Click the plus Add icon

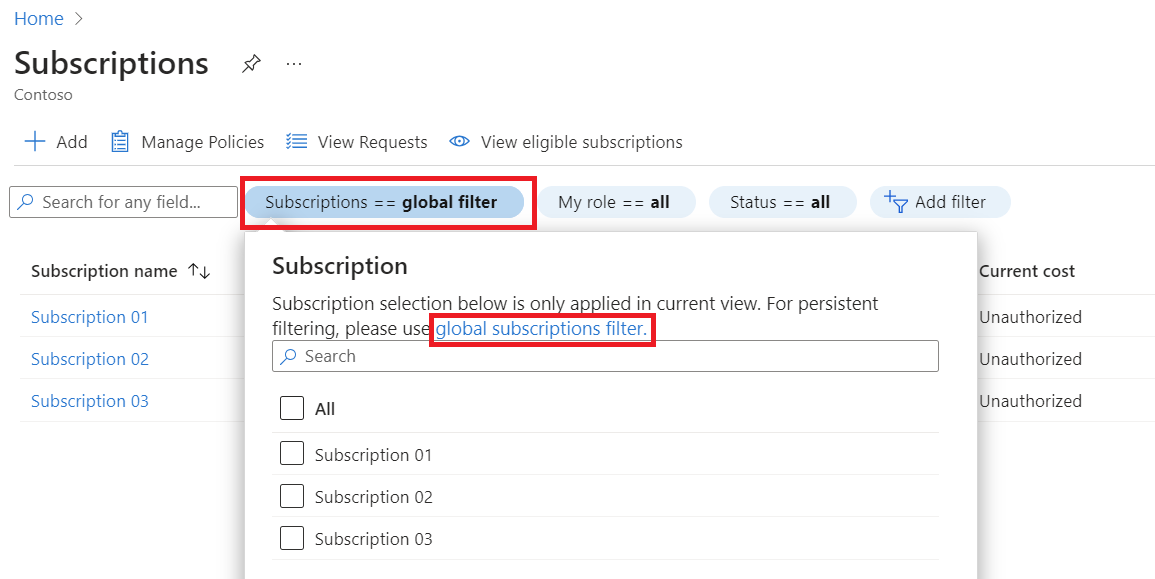tap(35, 142)
